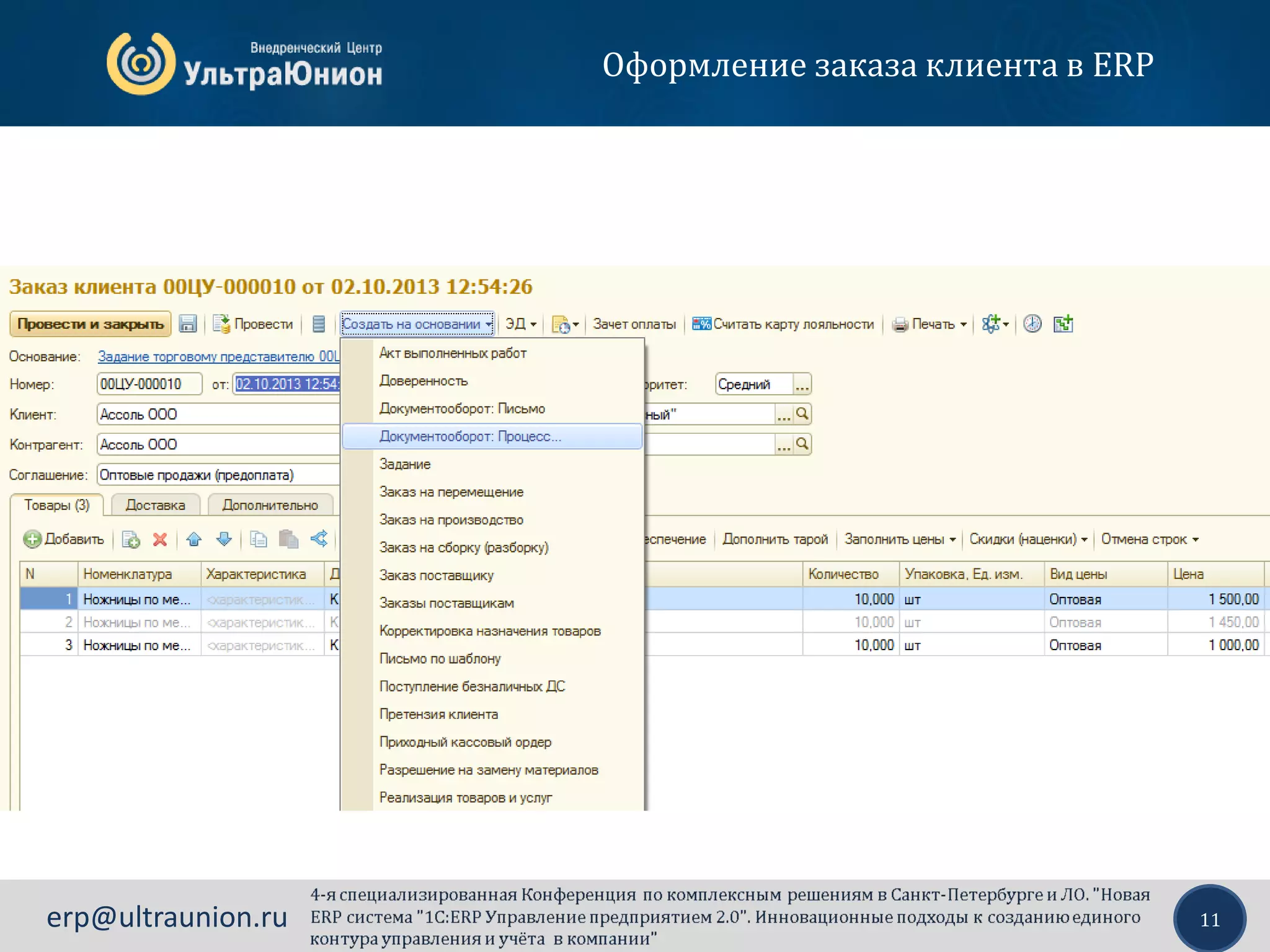Open the ЭД dropdown menu
This screenshot has width=1270, height=952.
521,324
